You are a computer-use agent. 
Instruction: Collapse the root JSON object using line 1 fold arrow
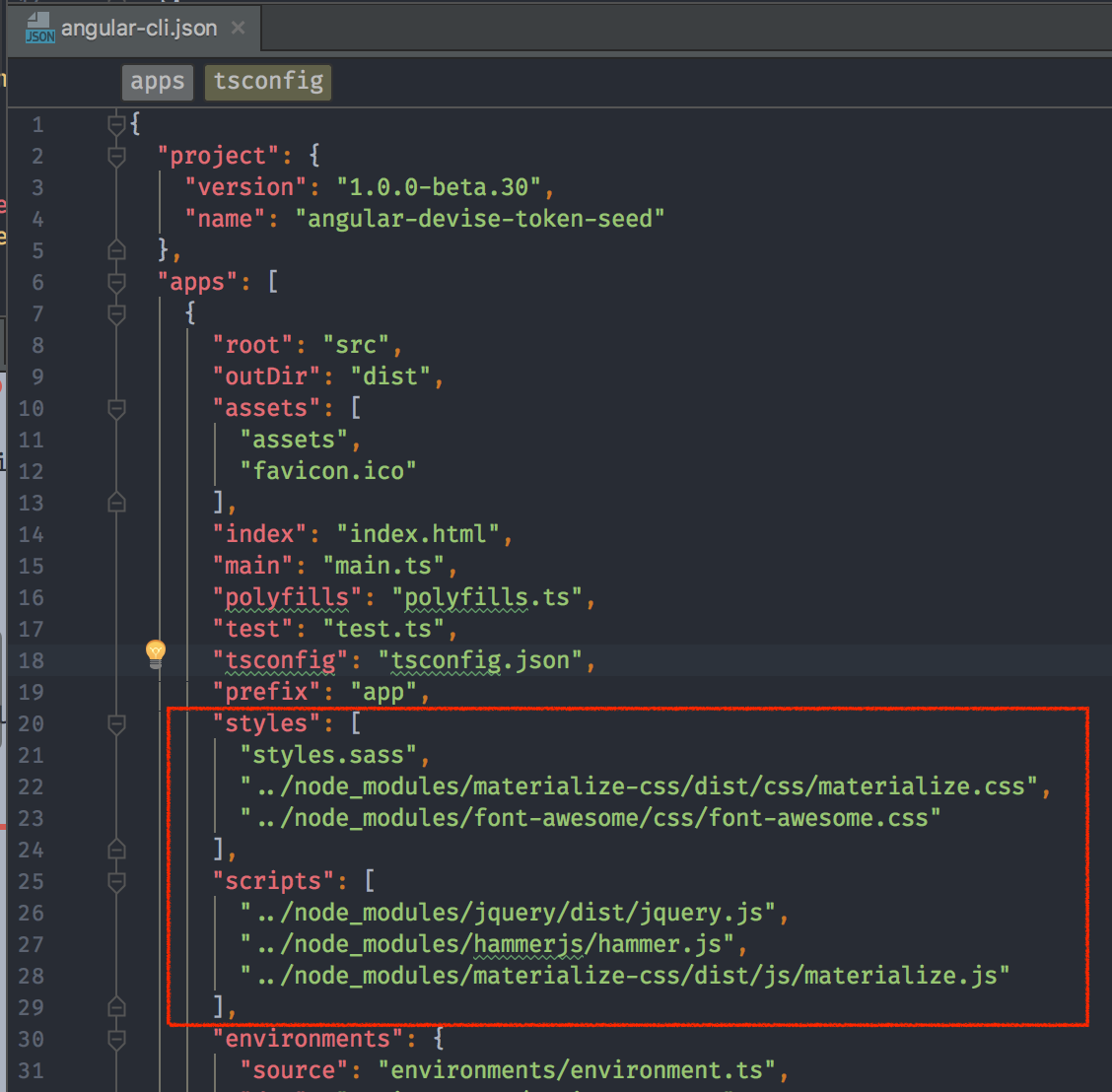coord(115,124)
